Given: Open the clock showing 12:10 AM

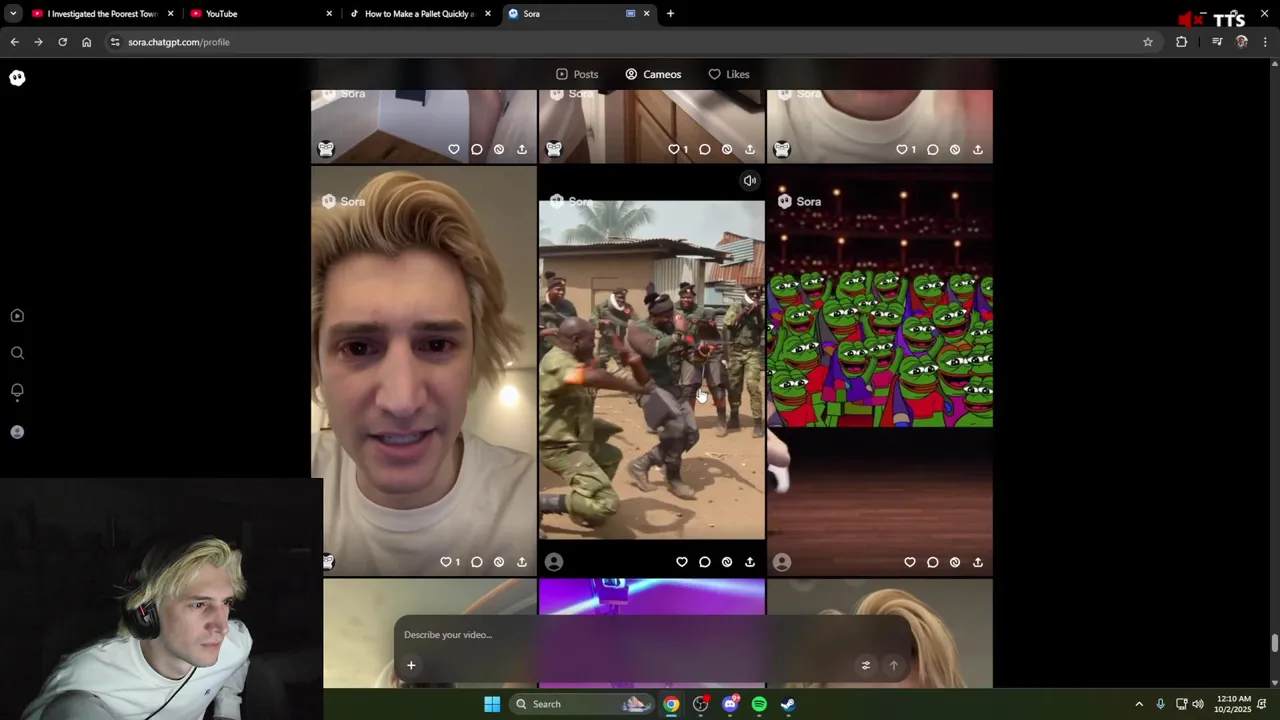Looking at the screenshot, I should tap(1233, 704).
